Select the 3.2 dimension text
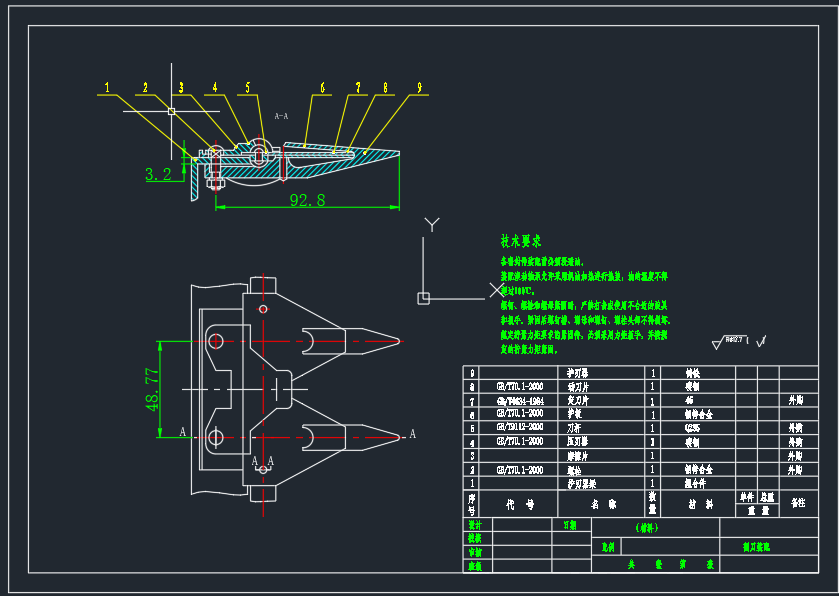Viewport: 839px width, 596px height. pos(158,174)
